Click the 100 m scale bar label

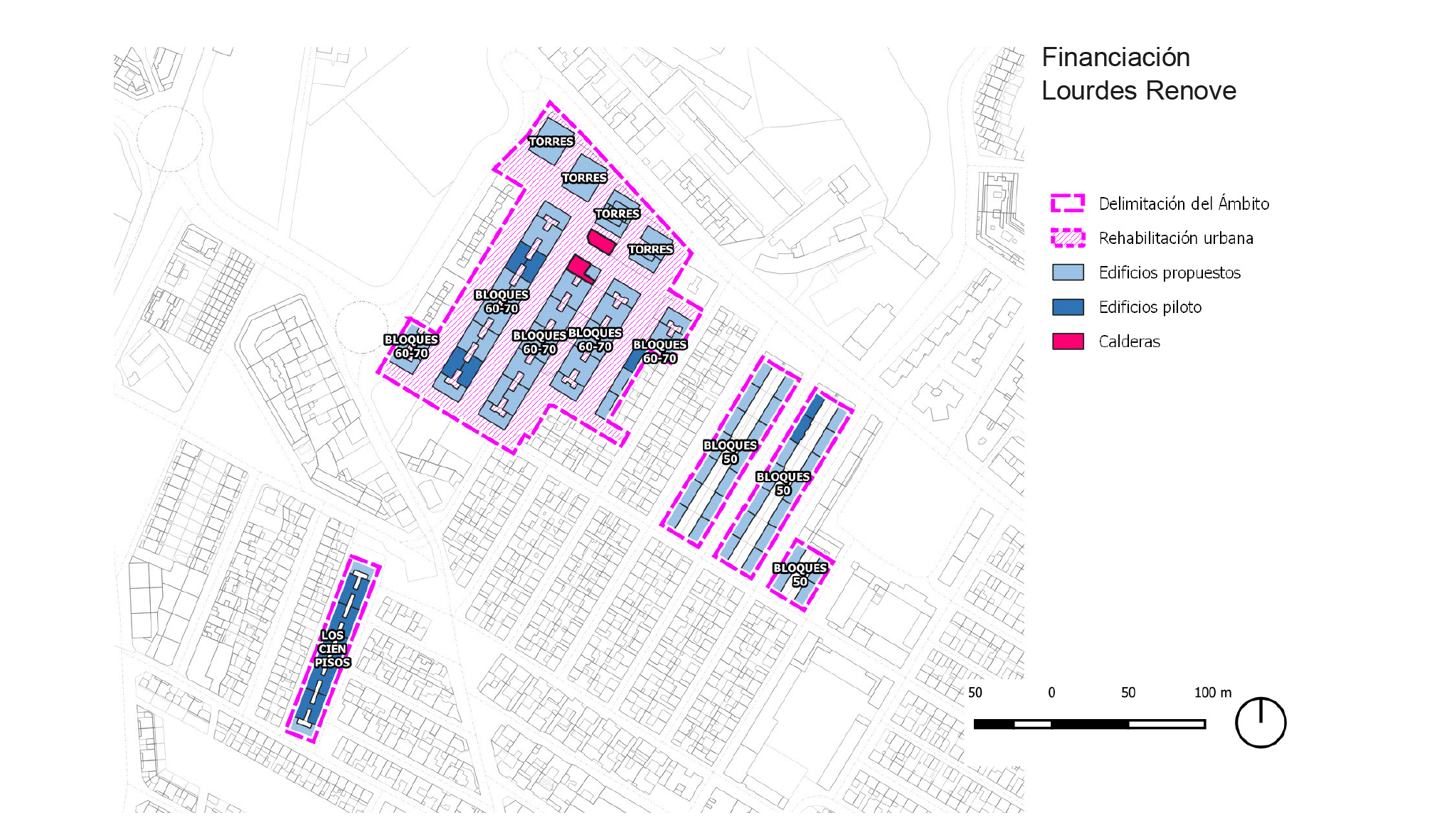tap(1212, 693)
